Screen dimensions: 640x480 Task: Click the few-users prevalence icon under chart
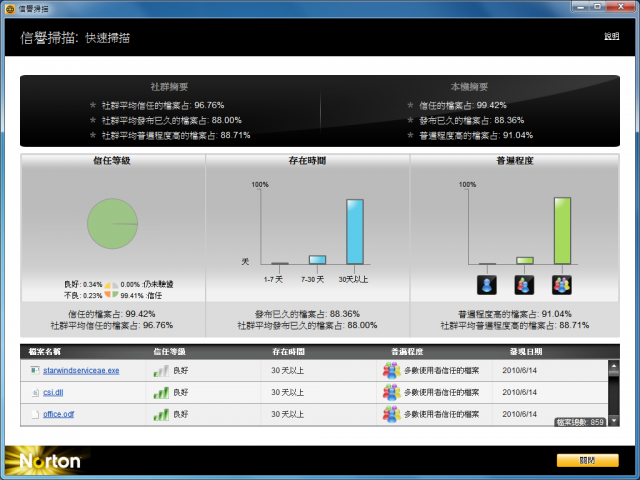tap(524, 284)
